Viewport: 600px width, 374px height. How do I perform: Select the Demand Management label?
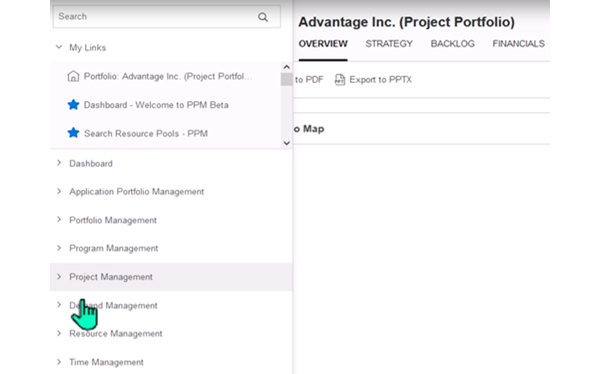[x=113, y=305]
